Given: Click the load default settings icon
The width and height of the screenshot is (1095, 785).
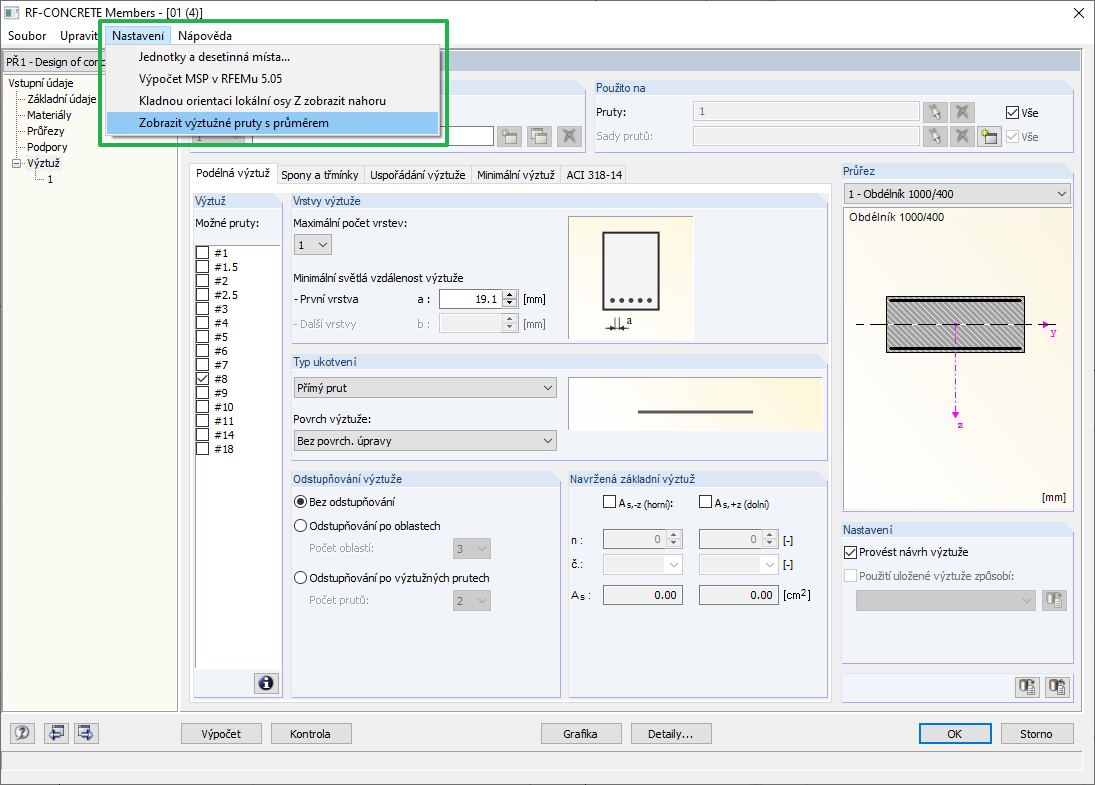Looking at the screenshot, I should [1027, 687].
